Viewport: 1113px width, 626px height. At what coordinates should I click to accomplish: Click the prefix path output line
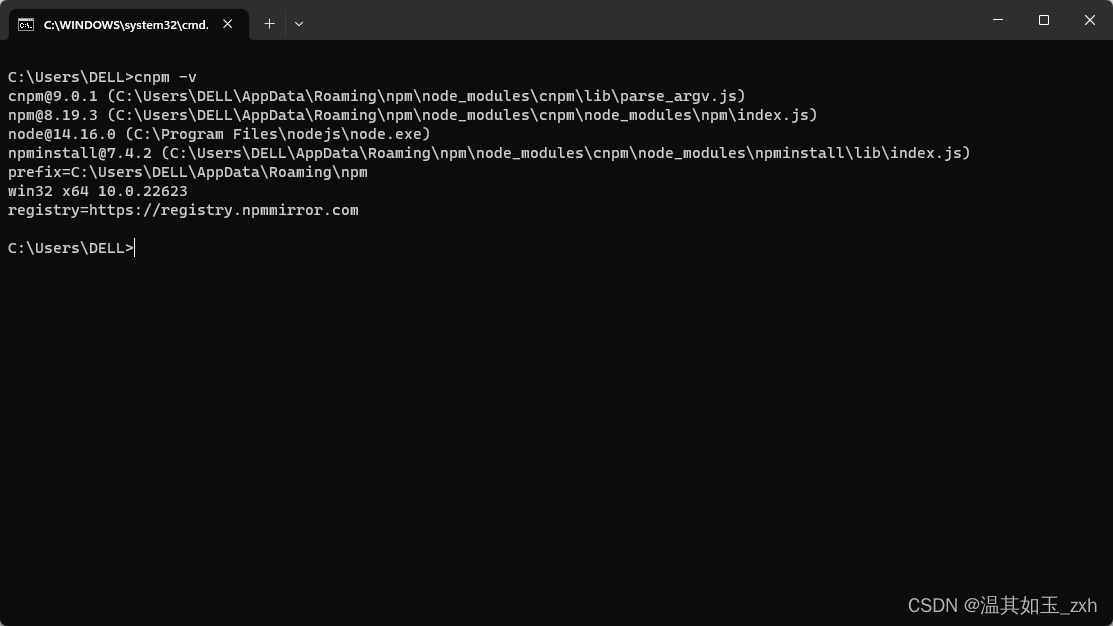188,172
